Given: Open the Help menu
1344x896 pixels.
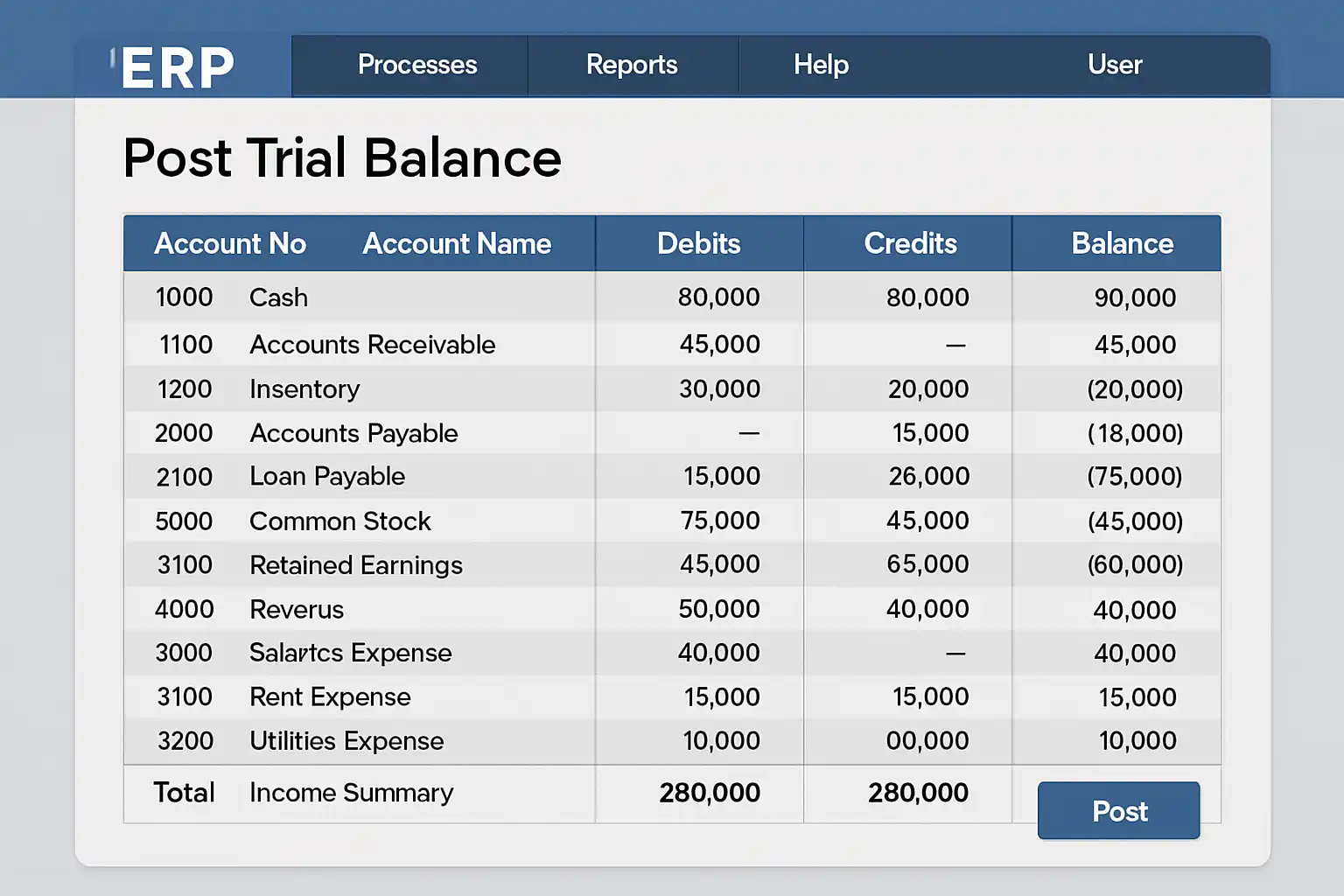Looking at the screenshot, I should [821, 65].
